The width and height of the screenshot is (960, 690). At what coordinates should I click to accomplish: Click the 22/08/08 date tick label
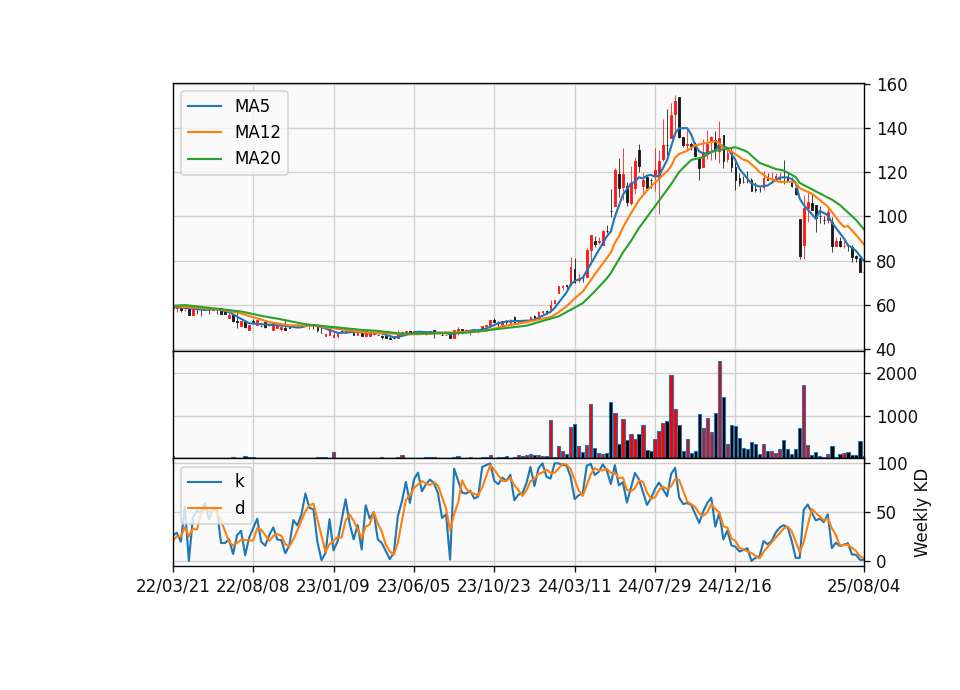[x=253, y=586]
